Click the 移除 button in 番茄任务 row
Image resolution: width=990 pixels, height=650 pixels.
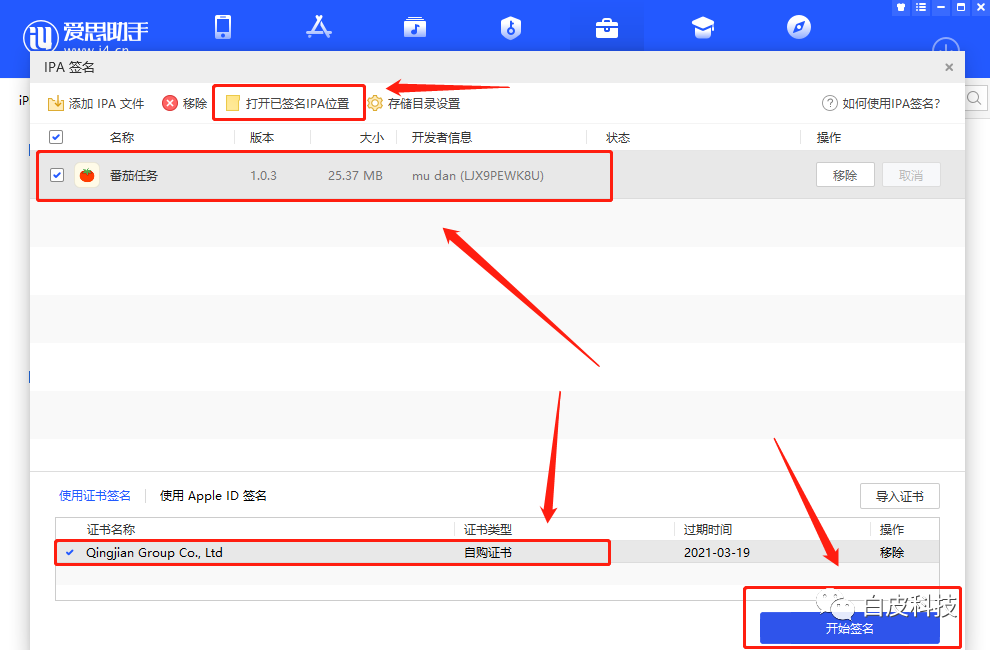click(845, 175)
